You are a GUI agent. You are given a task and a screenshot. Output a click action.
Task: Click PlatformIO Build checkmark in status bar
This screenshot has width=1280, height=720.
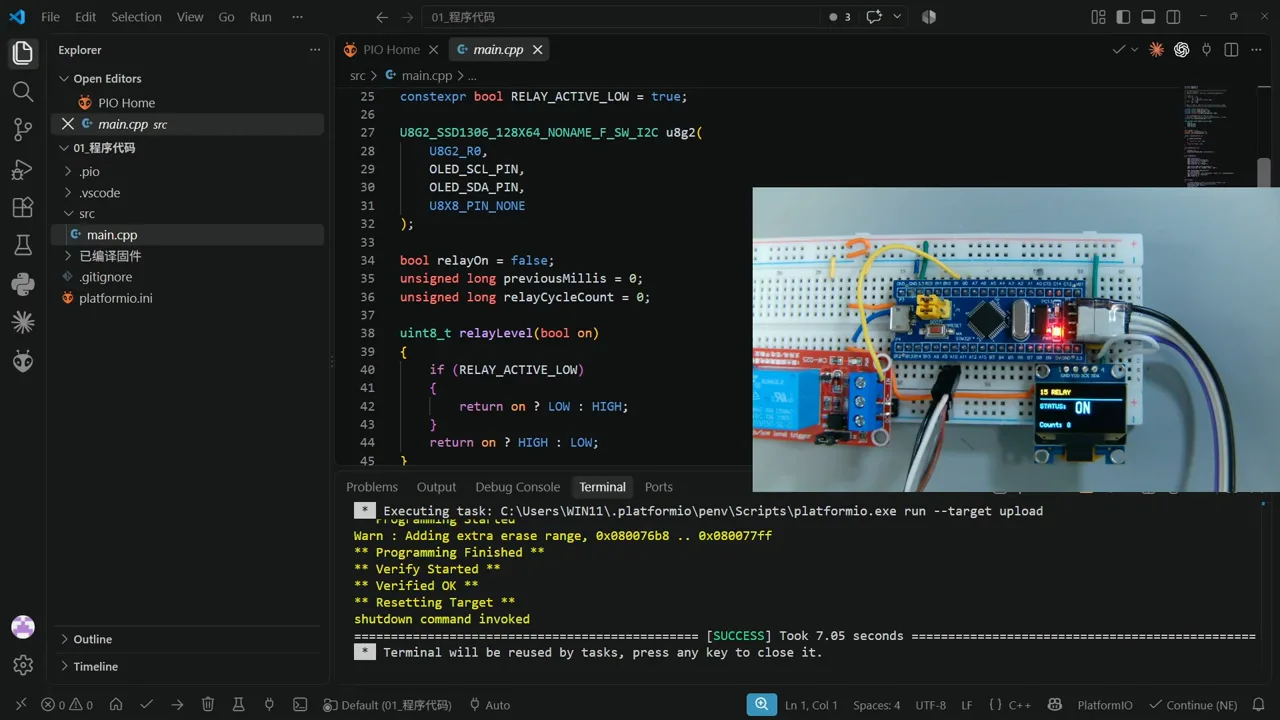[x=146, y=705]
